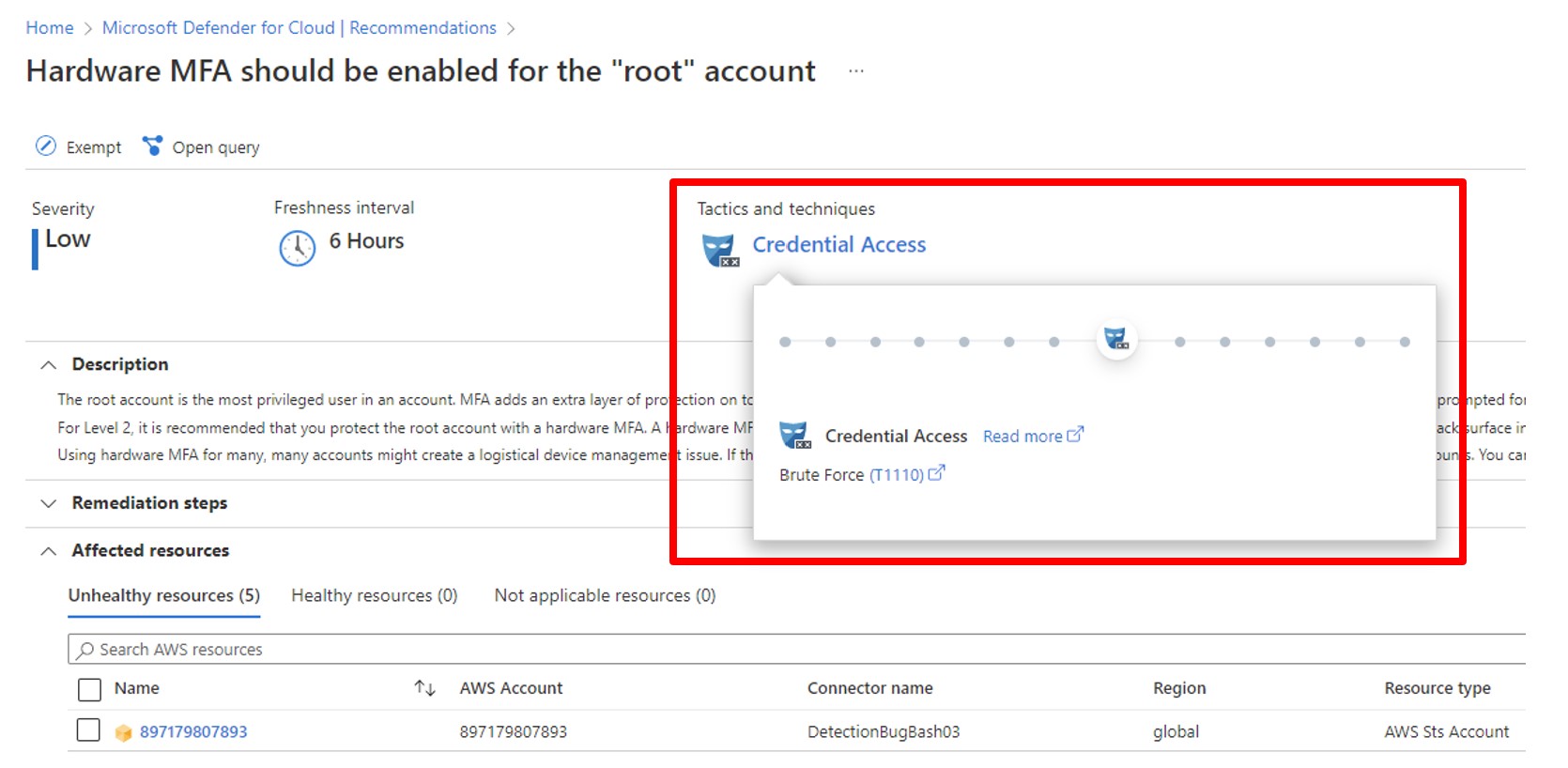
Task: Click the Resource type column header
Action: (1437, 688)
